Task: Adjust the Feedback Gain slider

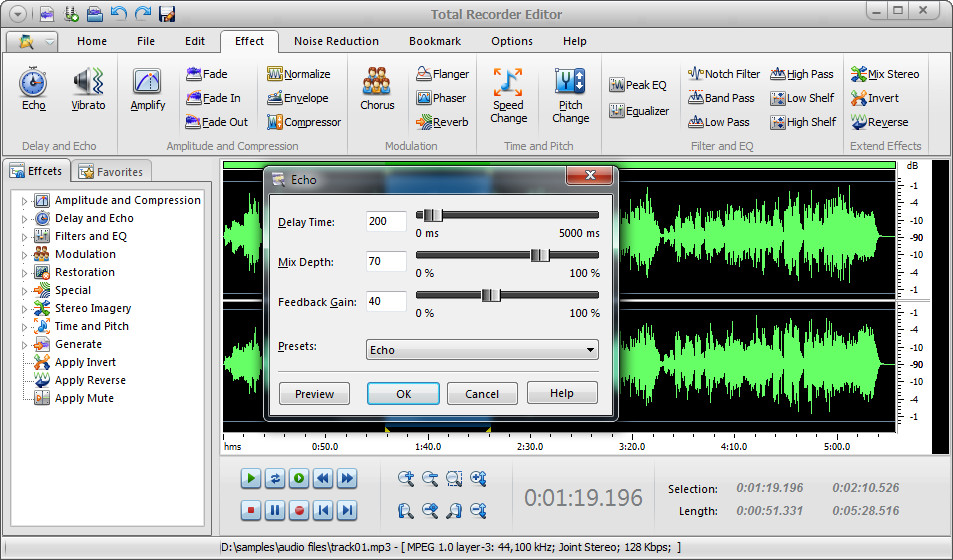Action: click(x=490, y=296)
